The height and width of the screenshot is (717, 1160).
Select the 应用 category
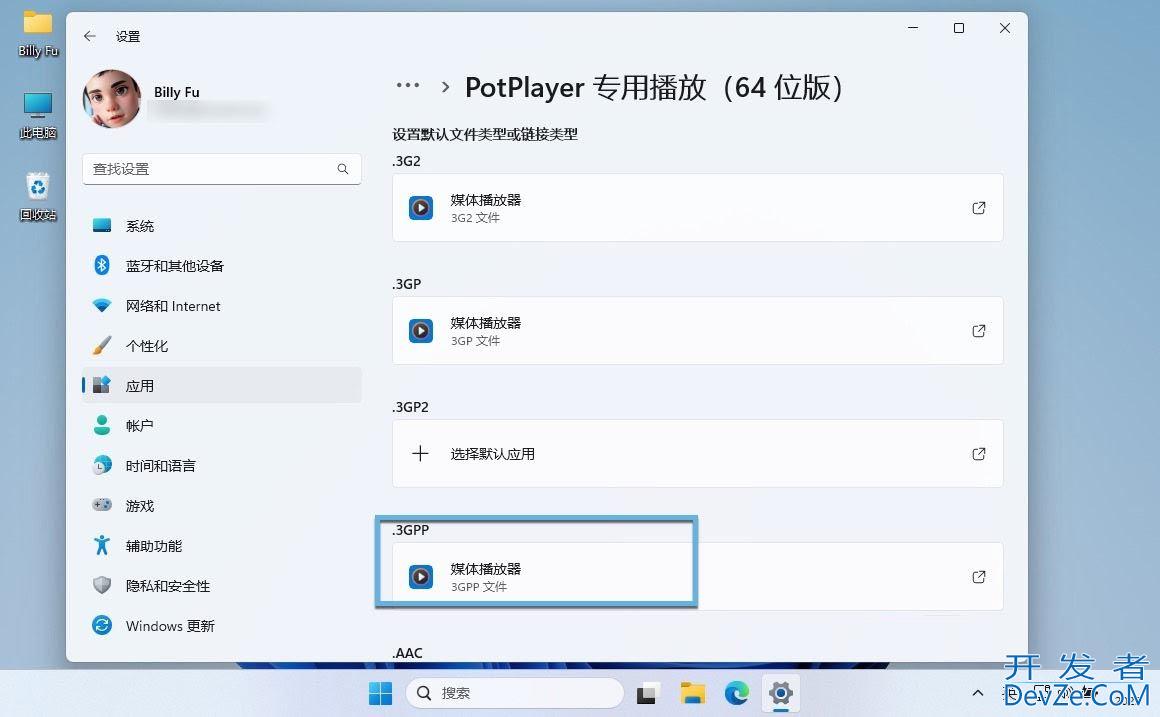222,386
